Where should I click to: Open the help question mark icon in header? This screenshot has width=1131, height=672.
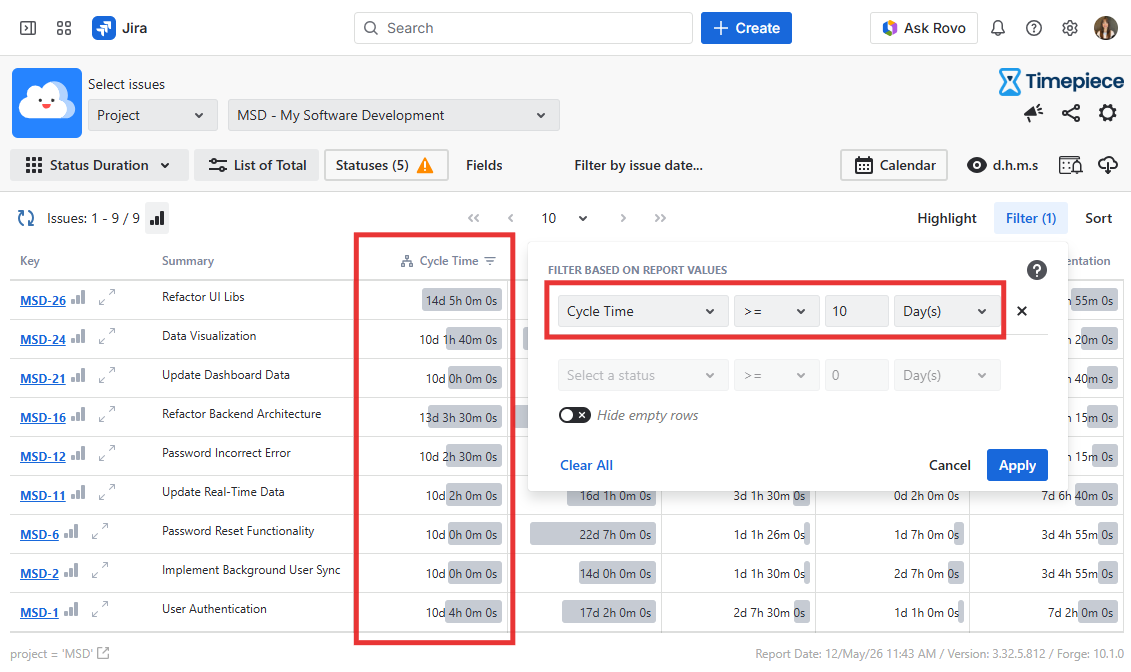pos(1034,28)
